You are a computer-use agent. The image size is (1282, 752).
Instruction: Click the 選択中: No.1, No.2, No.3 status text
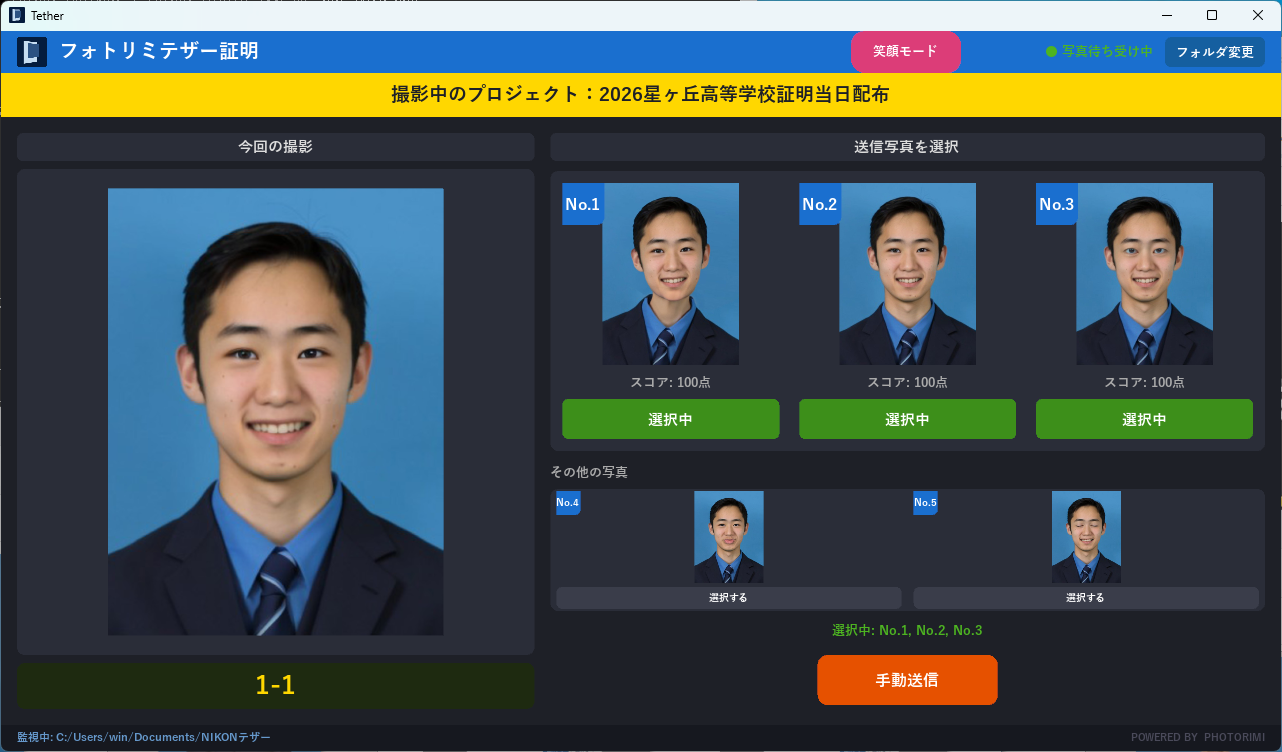click(907, 631)
